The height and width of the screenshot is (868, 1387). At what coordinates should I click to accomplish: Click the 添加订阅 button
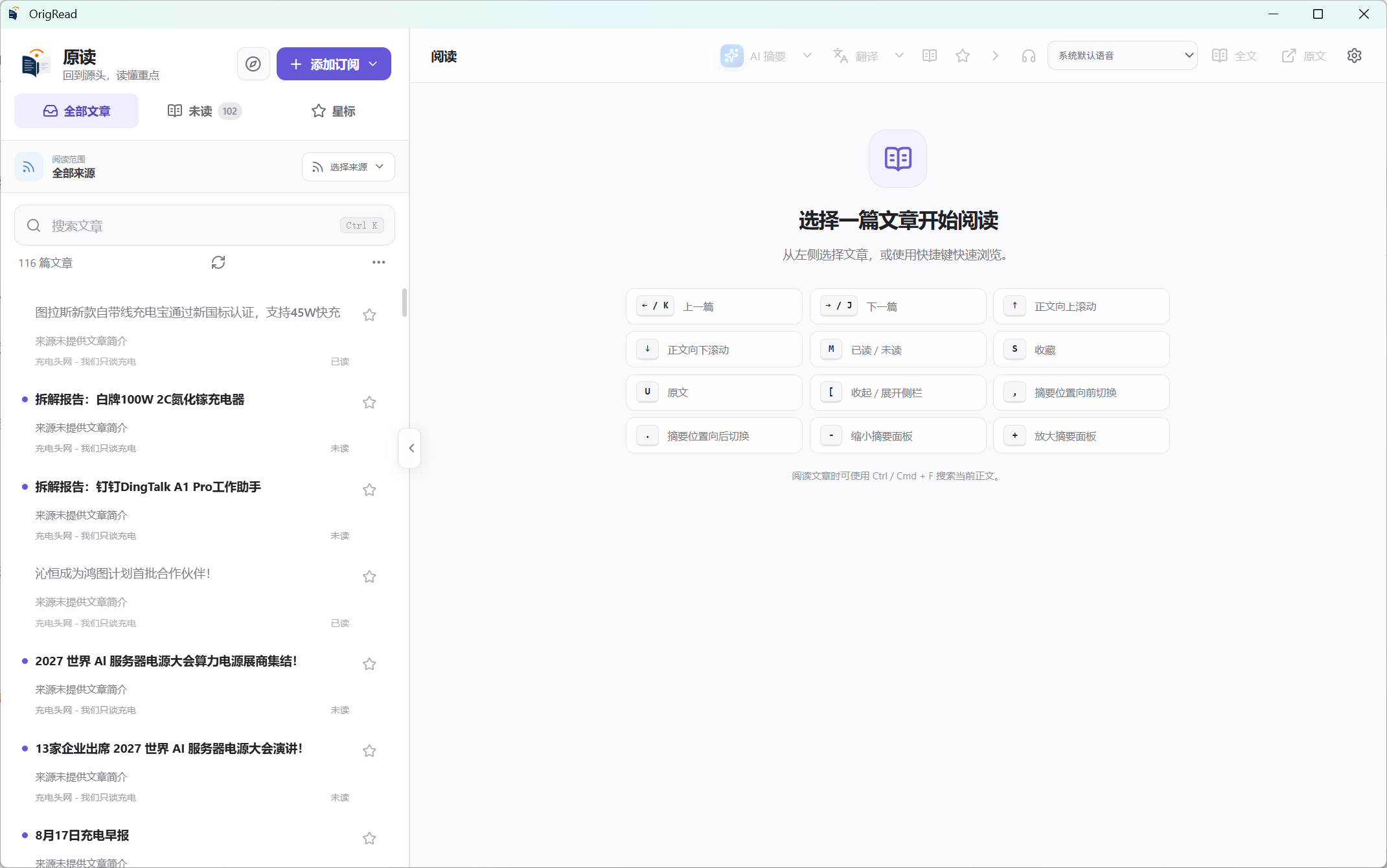point(334,64)
